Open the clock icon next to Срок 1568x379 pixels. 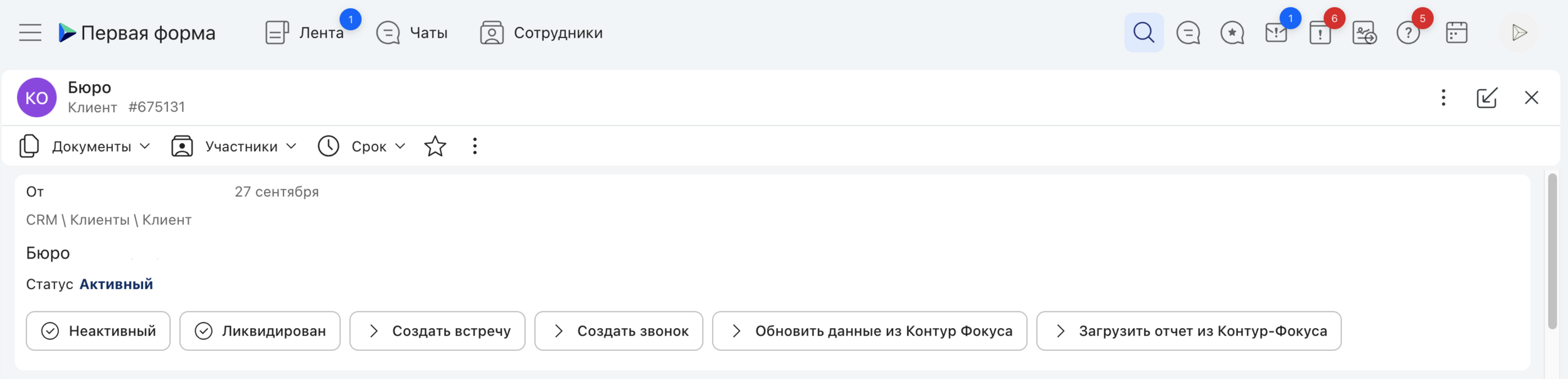pyautogui.click(x=328, y=146)
